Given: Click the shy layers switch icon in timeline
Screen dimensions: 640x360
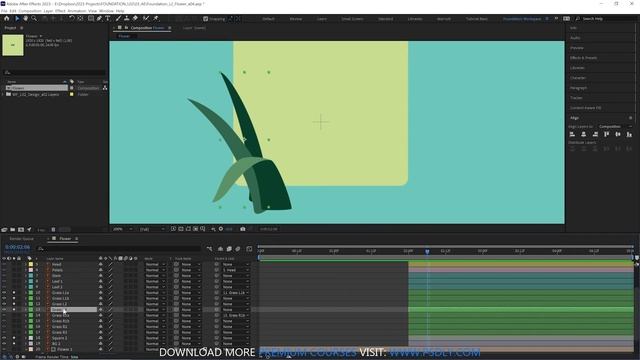Looking at the screenshot, I should (220, 249).
